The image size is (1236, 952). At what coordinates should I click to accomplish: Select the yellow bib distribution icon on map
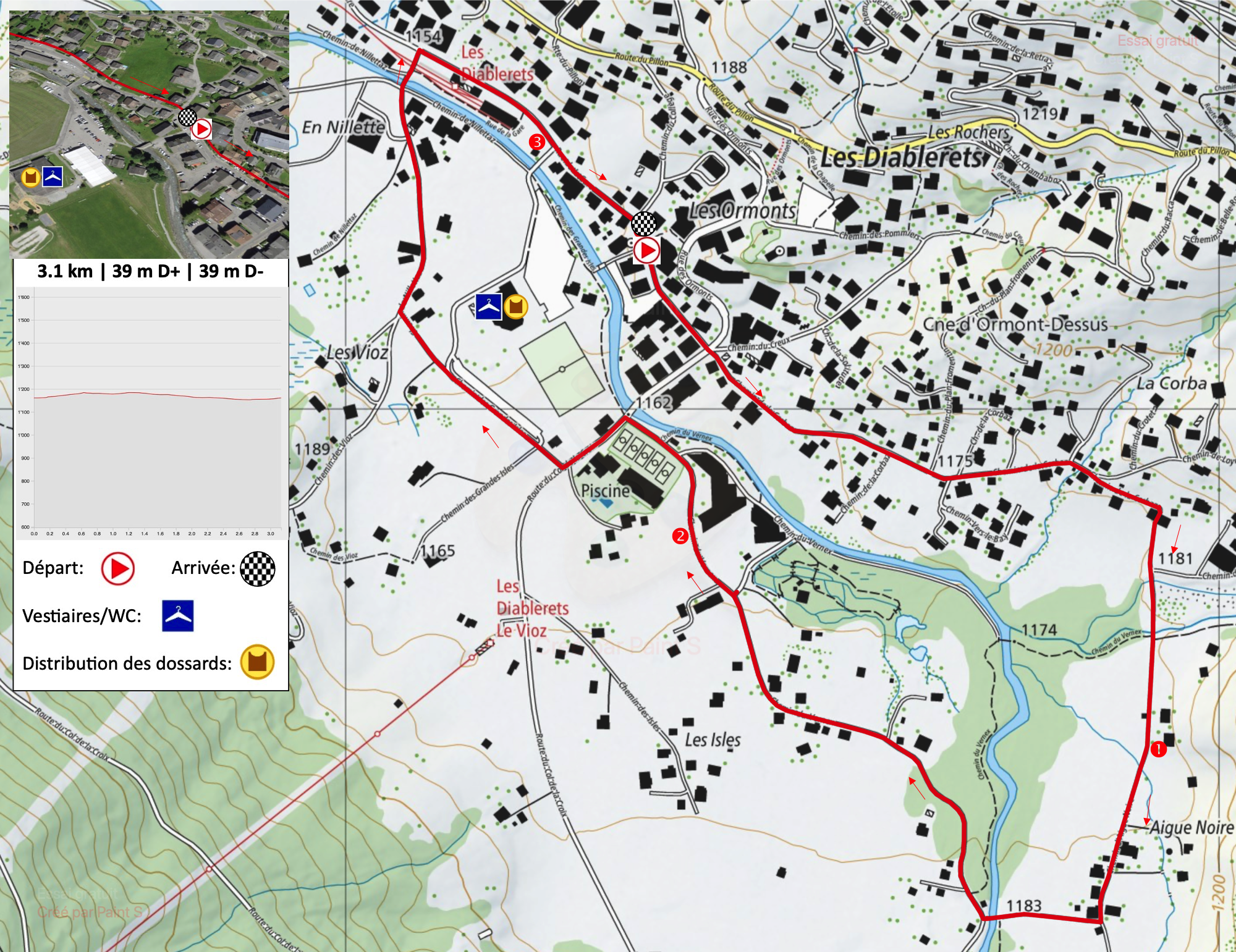point(515,306)
